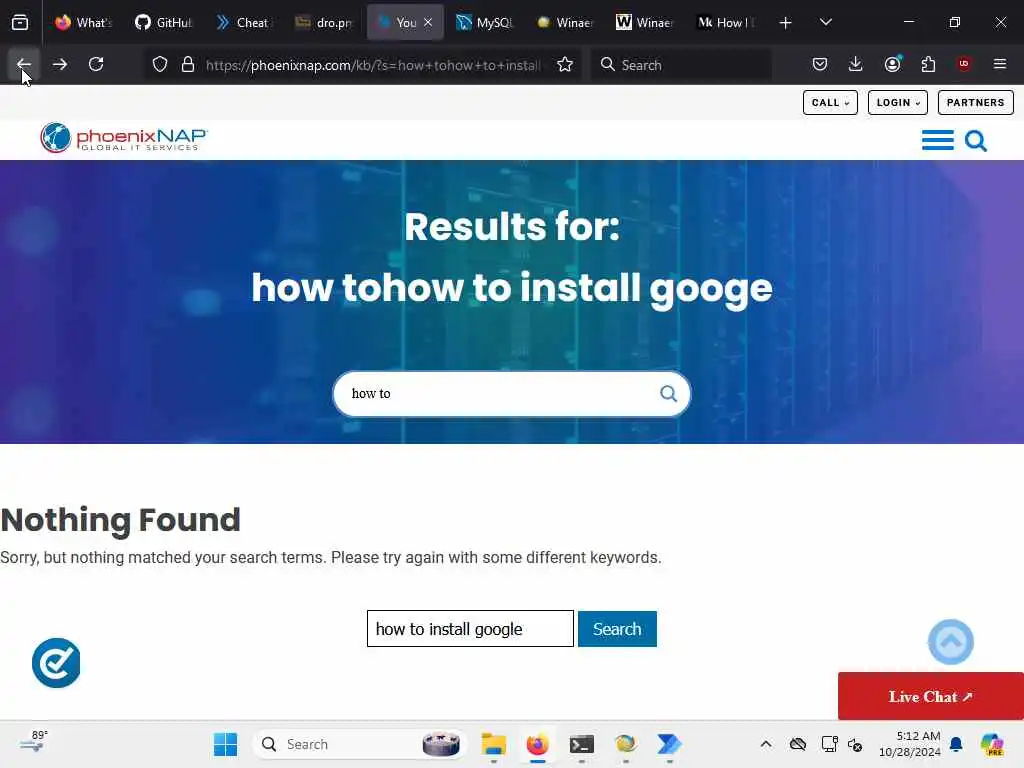Bookmark this page with the star
Viewport: 1024px width, 768px height.
pos(565,64)
